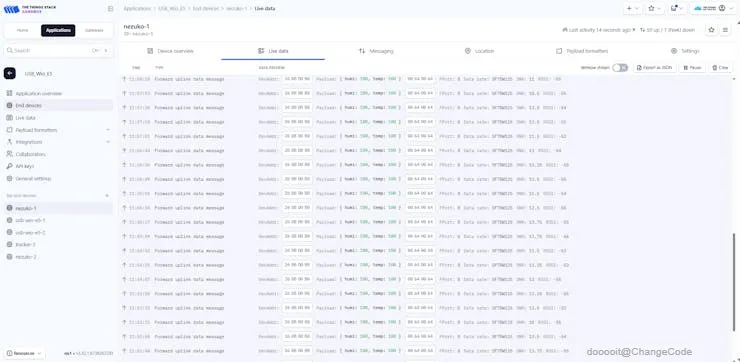Screen dimensions: 740x362
Task: Select the Live data device tab
Action: 273,51
